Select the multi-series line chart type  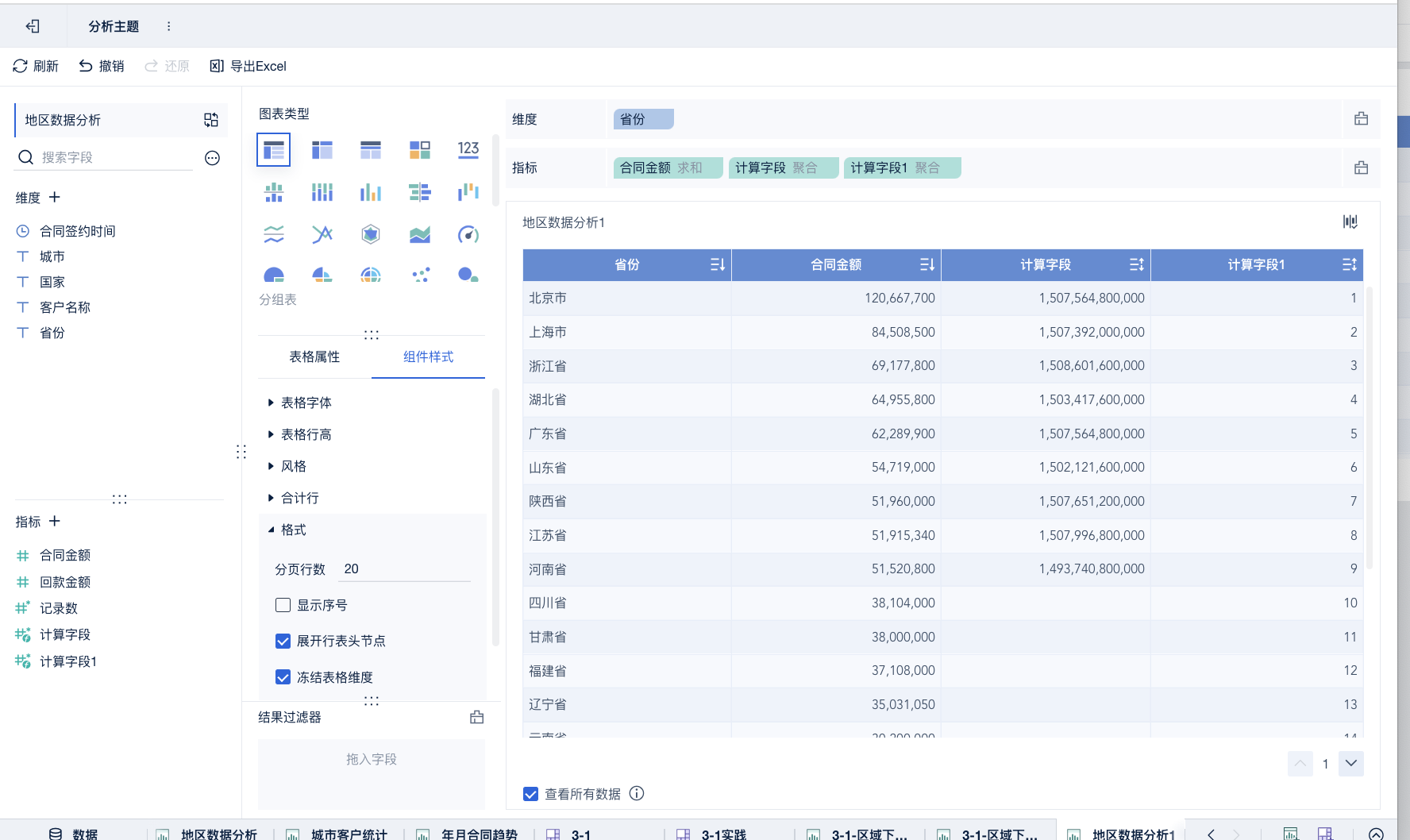pyautogui.click(x=322, y=234)
